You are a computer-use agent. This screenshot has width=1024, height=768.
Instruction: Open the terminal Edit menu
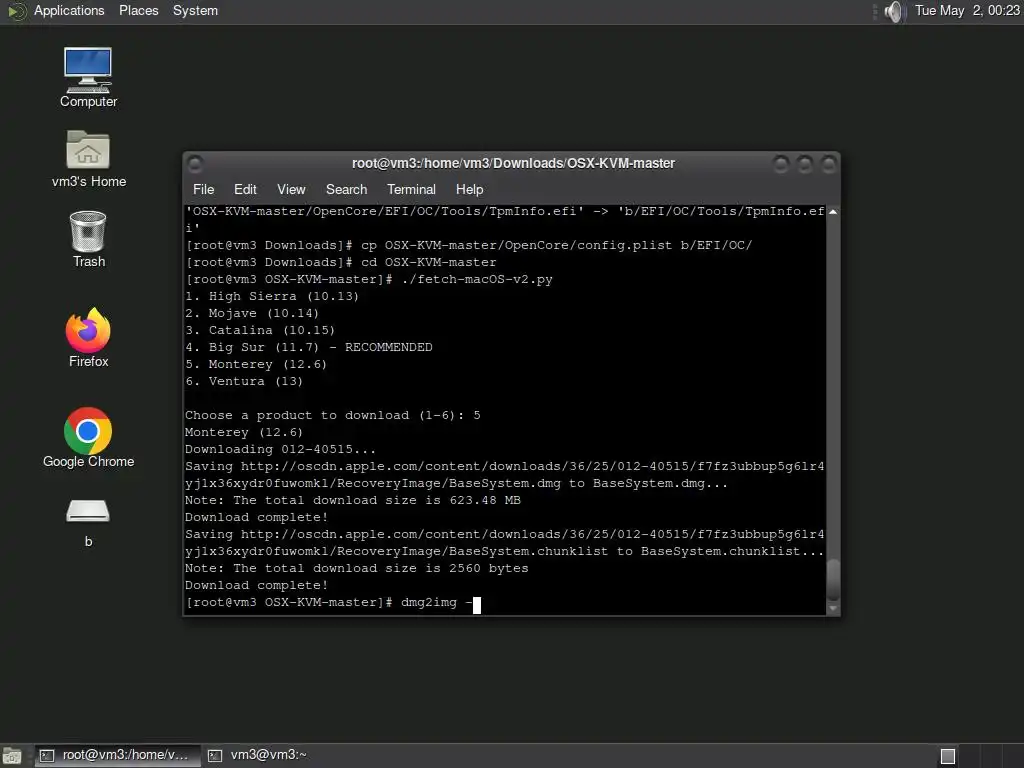tap(245, 189)
